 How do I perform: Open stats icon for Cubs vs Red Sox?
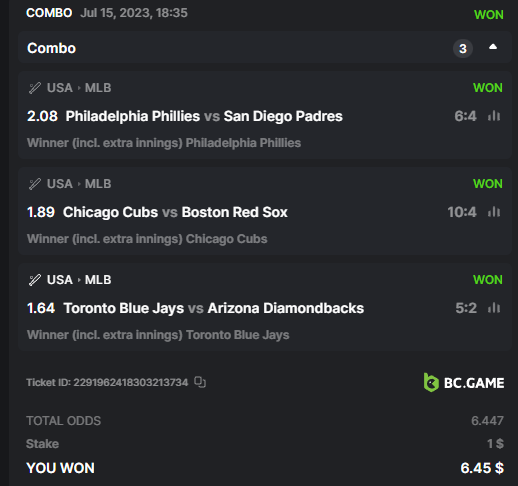click(x=494, y=212)
